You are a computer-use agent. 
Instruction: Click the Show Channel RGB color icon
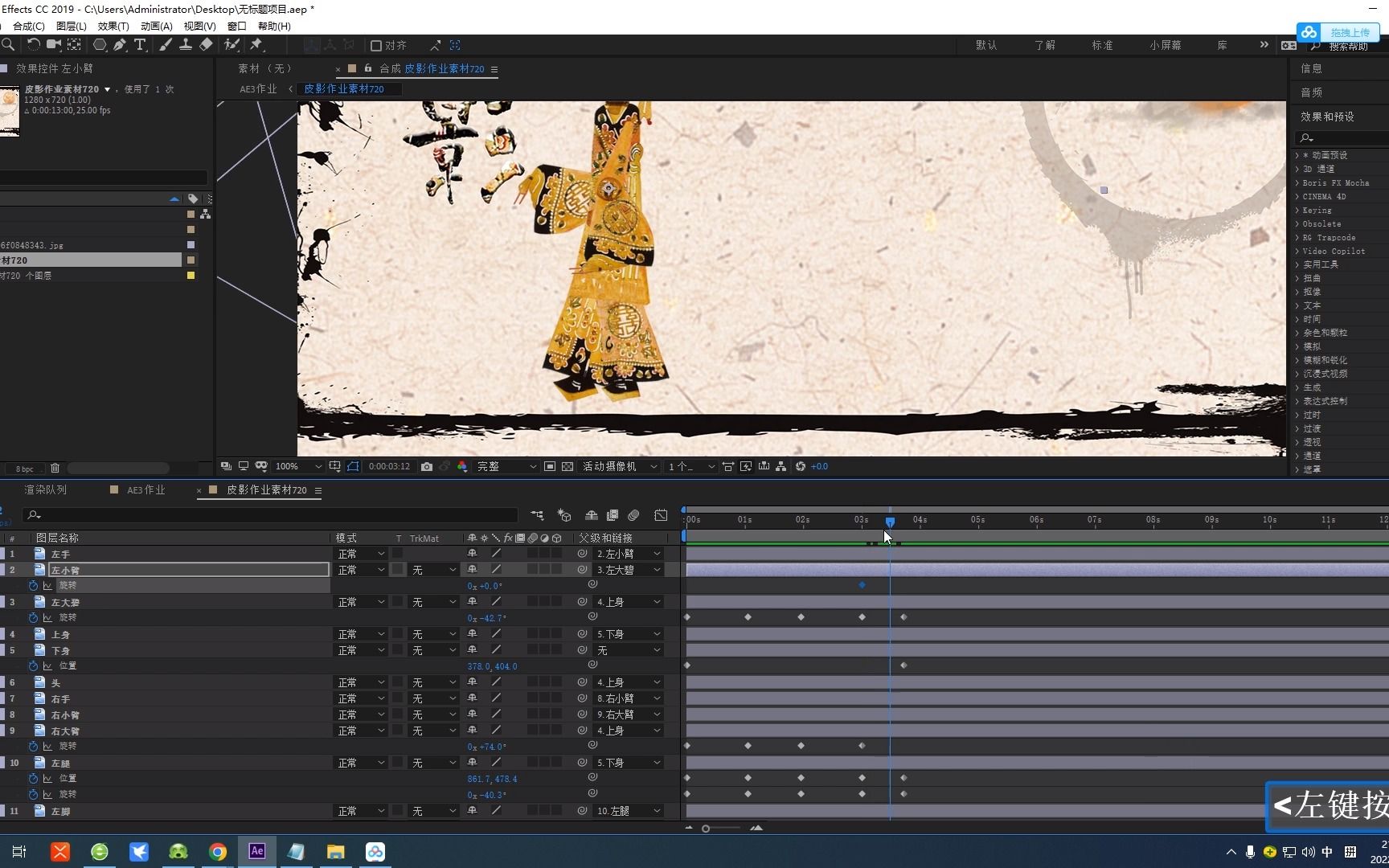[462, 466]
